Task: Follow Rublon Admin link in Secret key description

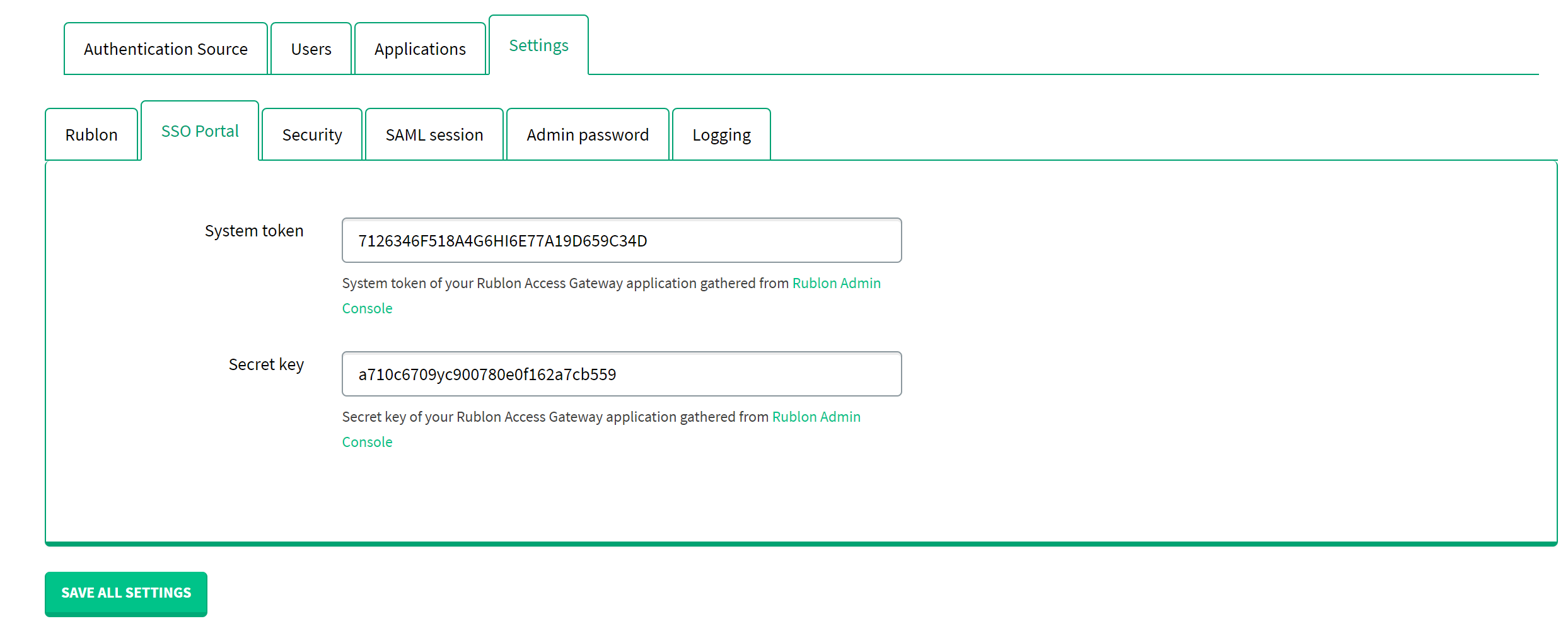Action: (x=816, y=417)
